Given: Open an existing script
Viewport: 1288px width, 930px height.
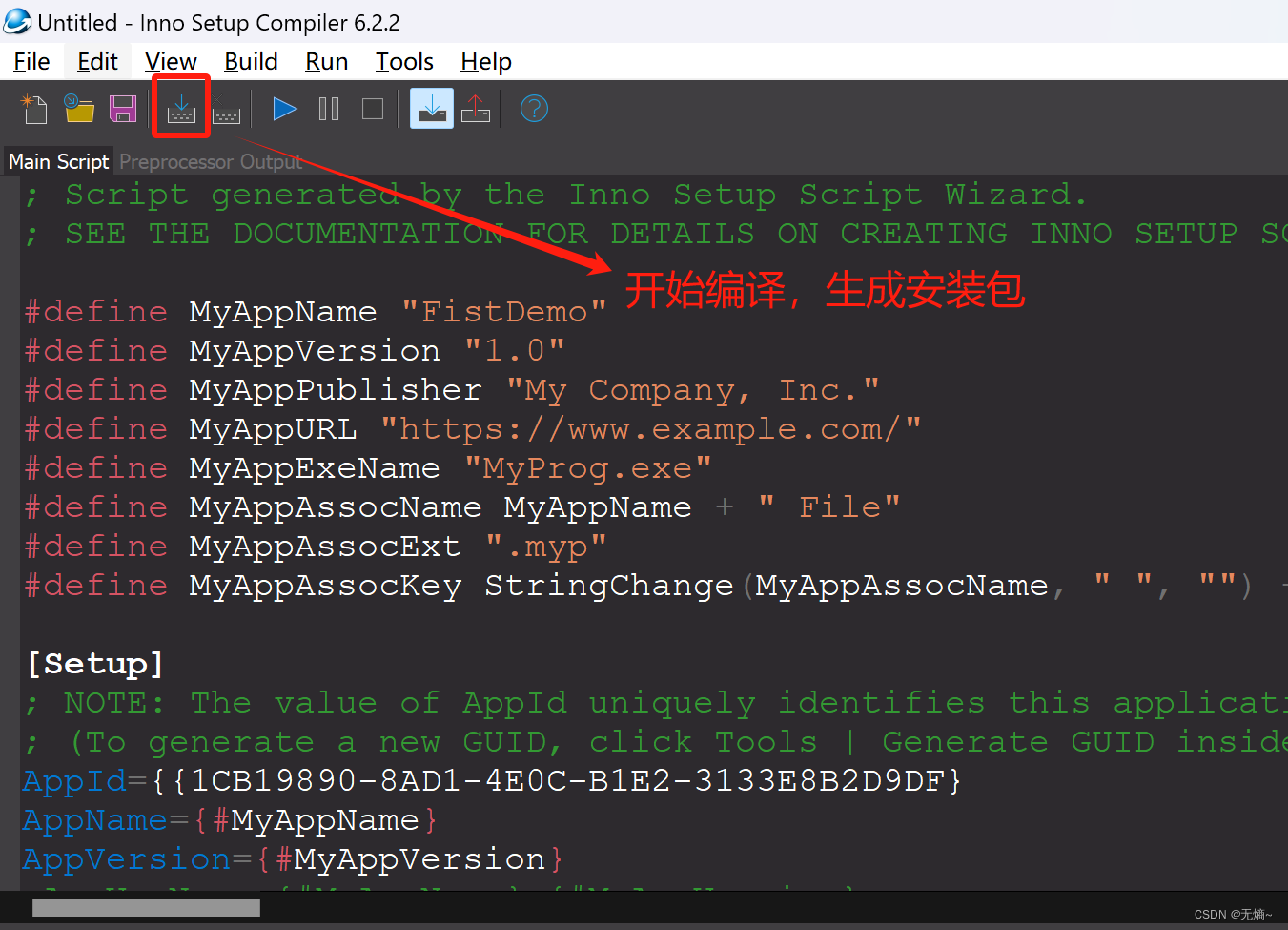Looking at the screenshot, I should click(79, 108).
